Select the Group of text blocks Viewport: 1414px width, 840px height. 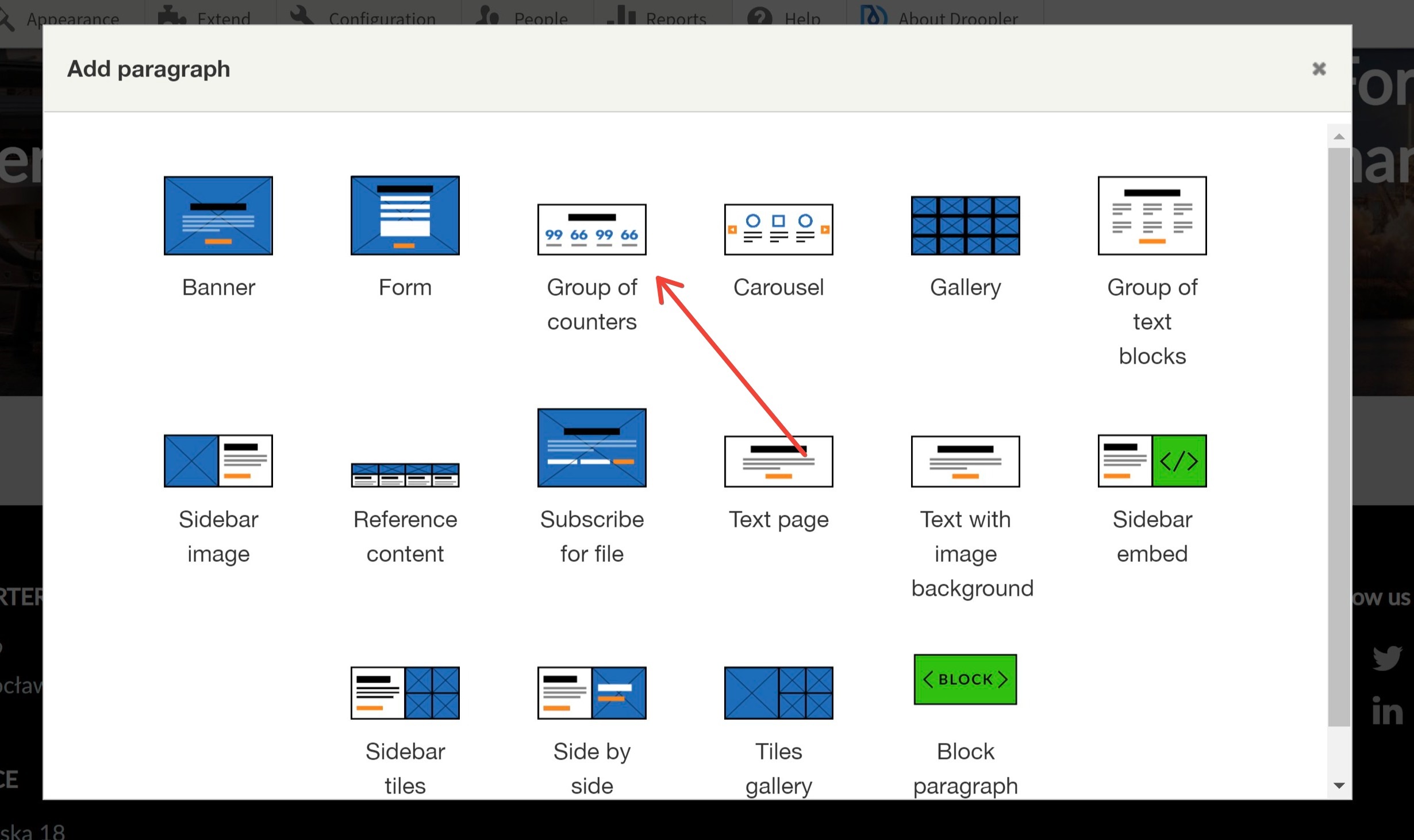tap(1152, 269)
